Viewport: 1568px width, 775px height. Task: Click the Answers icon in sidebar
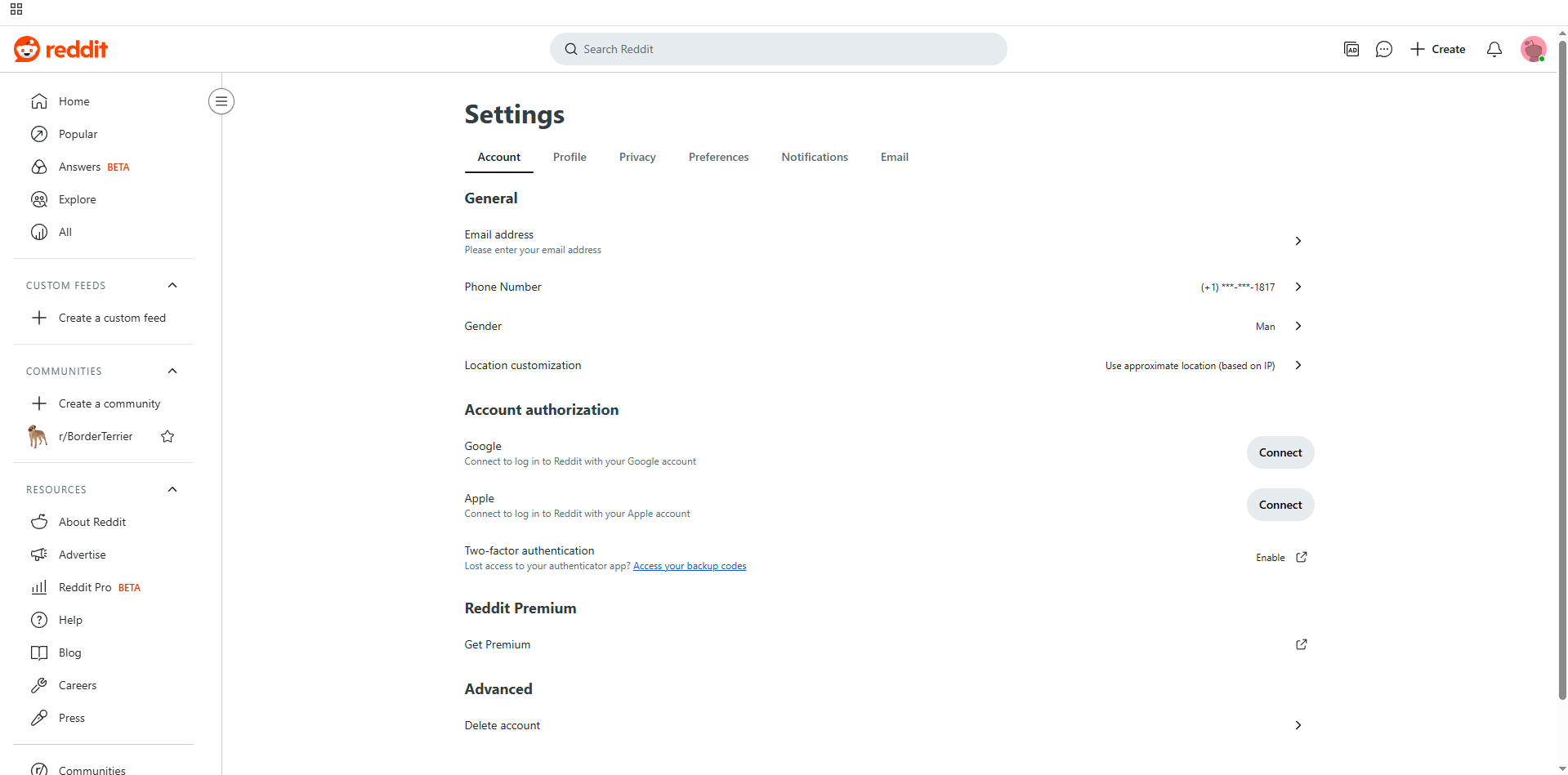pyautogui.click(x=39, y=167)
